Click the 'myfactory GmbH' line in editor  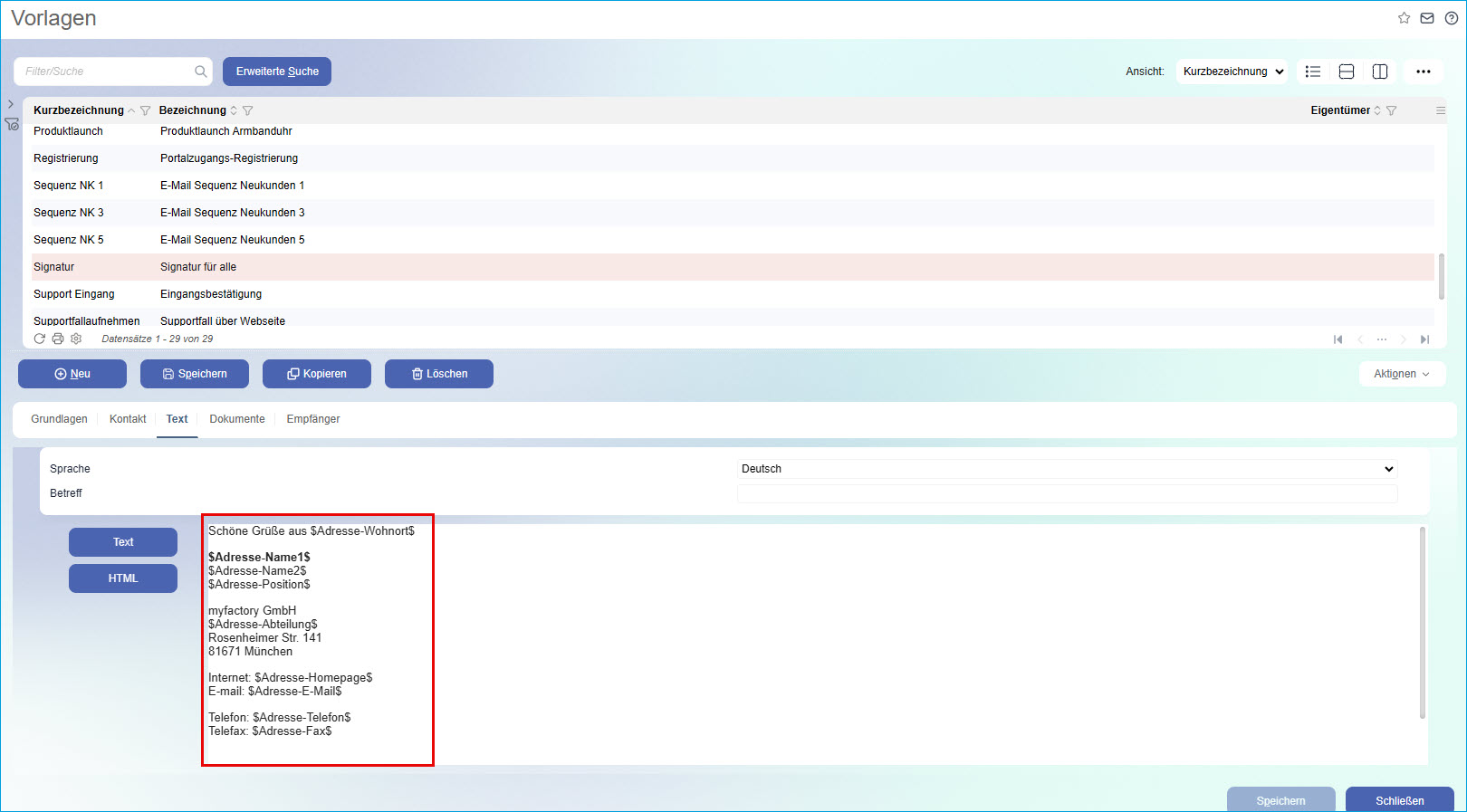click(253, 611)
